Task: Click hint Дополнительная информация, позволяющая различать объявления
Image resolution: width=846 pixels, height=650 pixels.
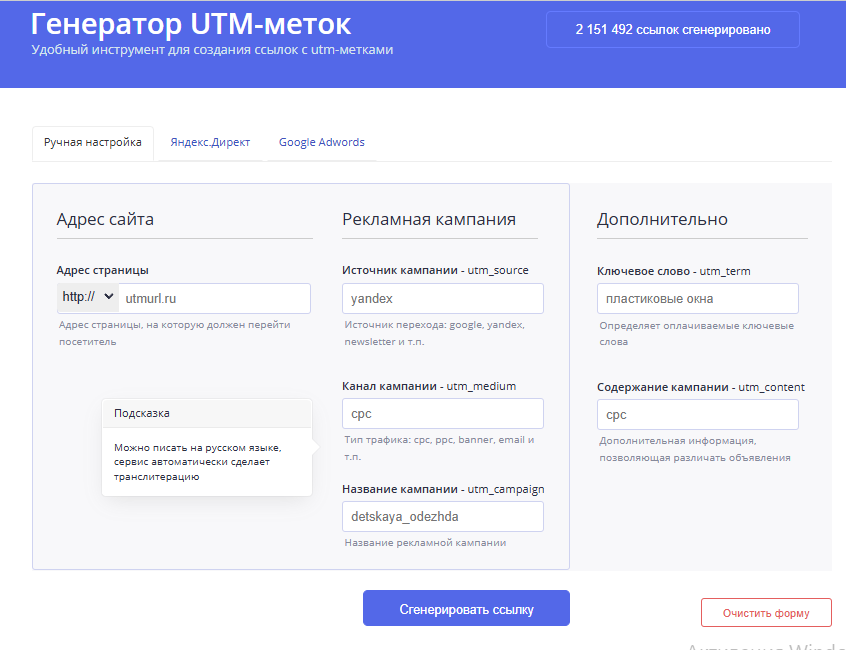Action: (x=695, y=449)
